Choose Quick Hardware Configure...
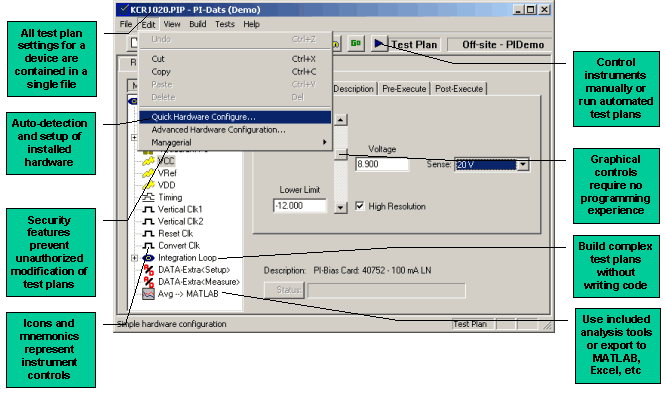The height and width of the screenshot is (393, 665). pyautogui.click(x=235, y=117)
